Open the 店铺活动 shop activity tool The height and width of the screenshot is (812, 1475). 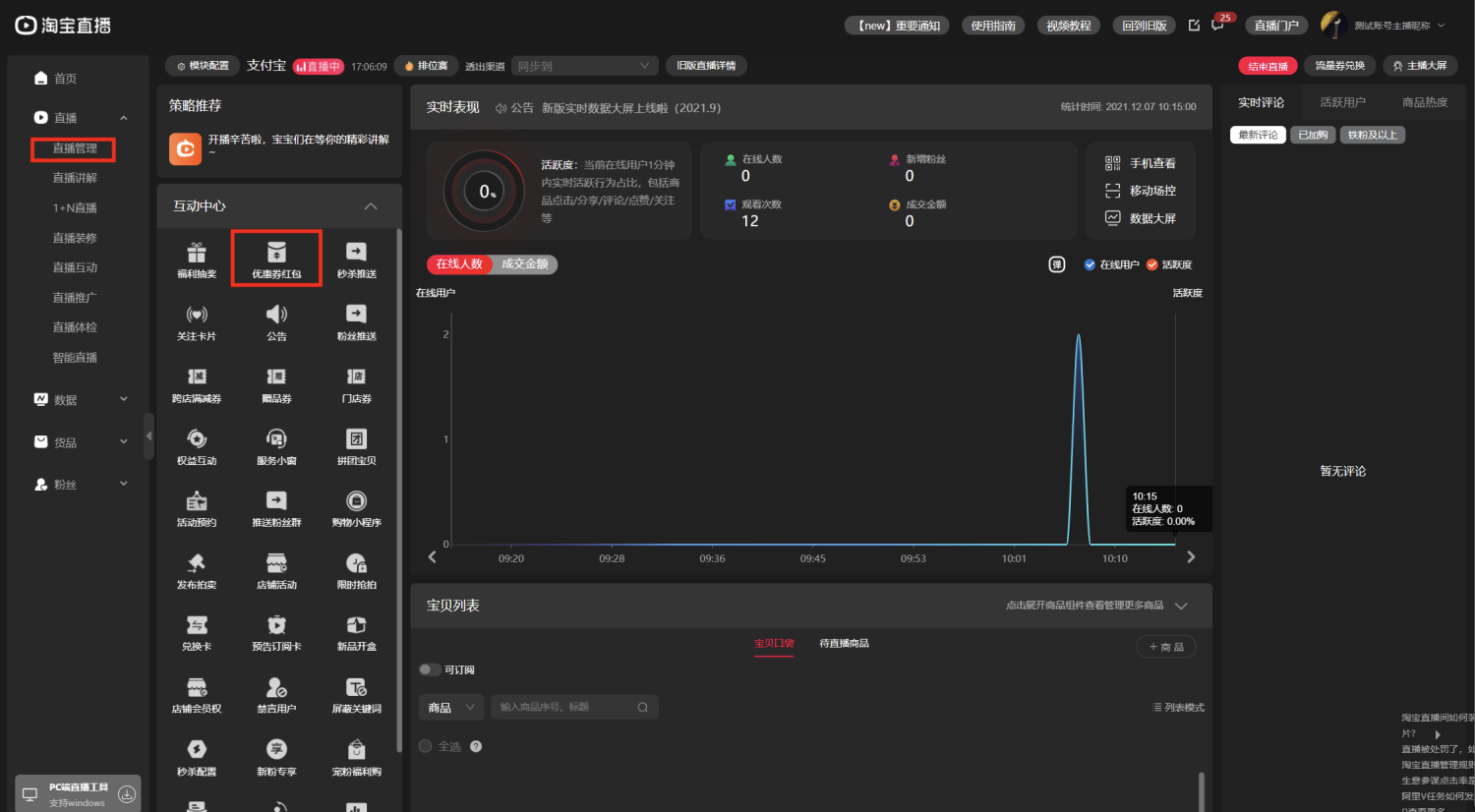click(276, 571)
